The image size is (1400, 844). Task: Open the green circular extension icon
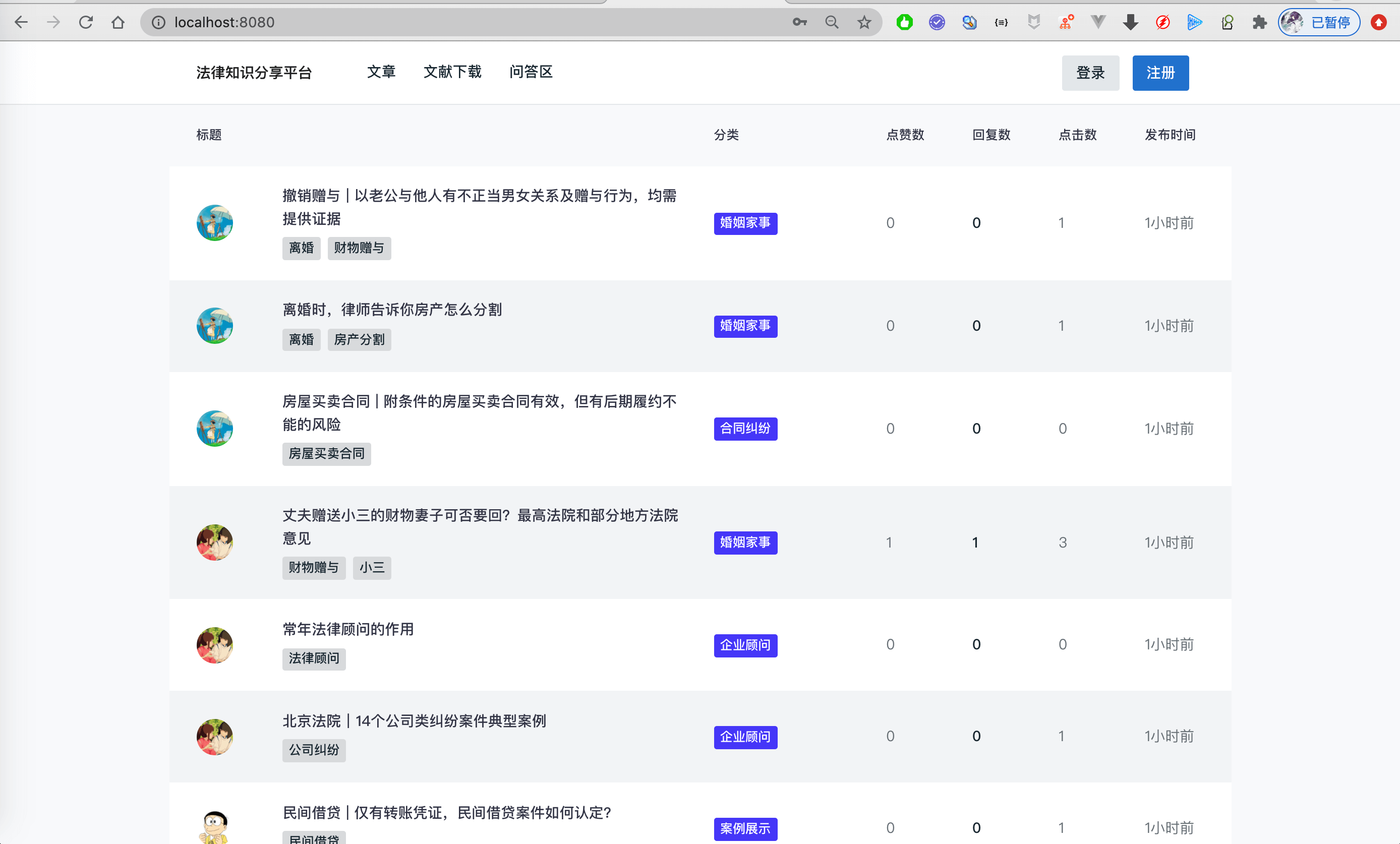pos(905,22)
